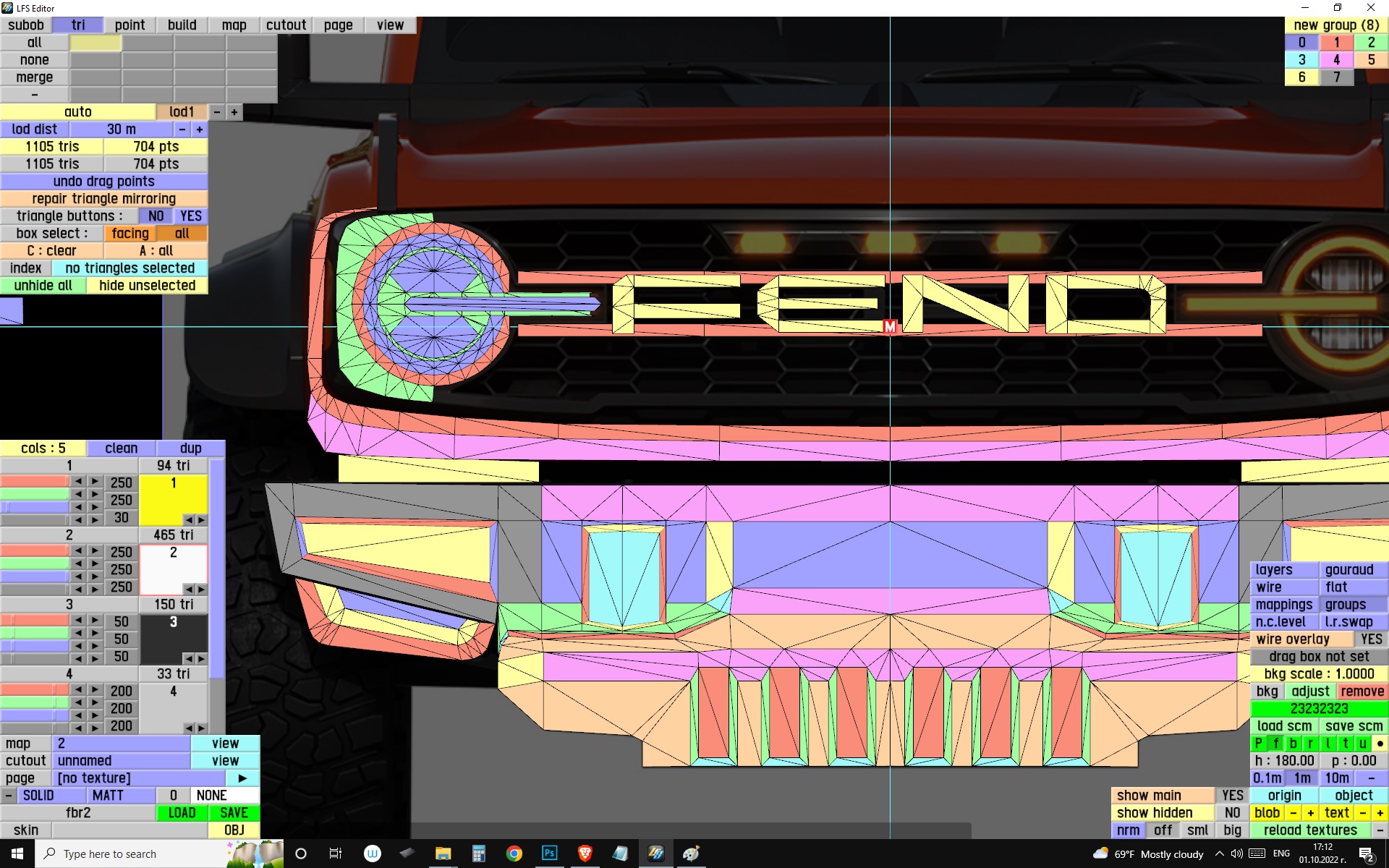Screen dimensions: 1389x868
Task: Click the 'f' front view button
Action: [x=1275, y=743]
